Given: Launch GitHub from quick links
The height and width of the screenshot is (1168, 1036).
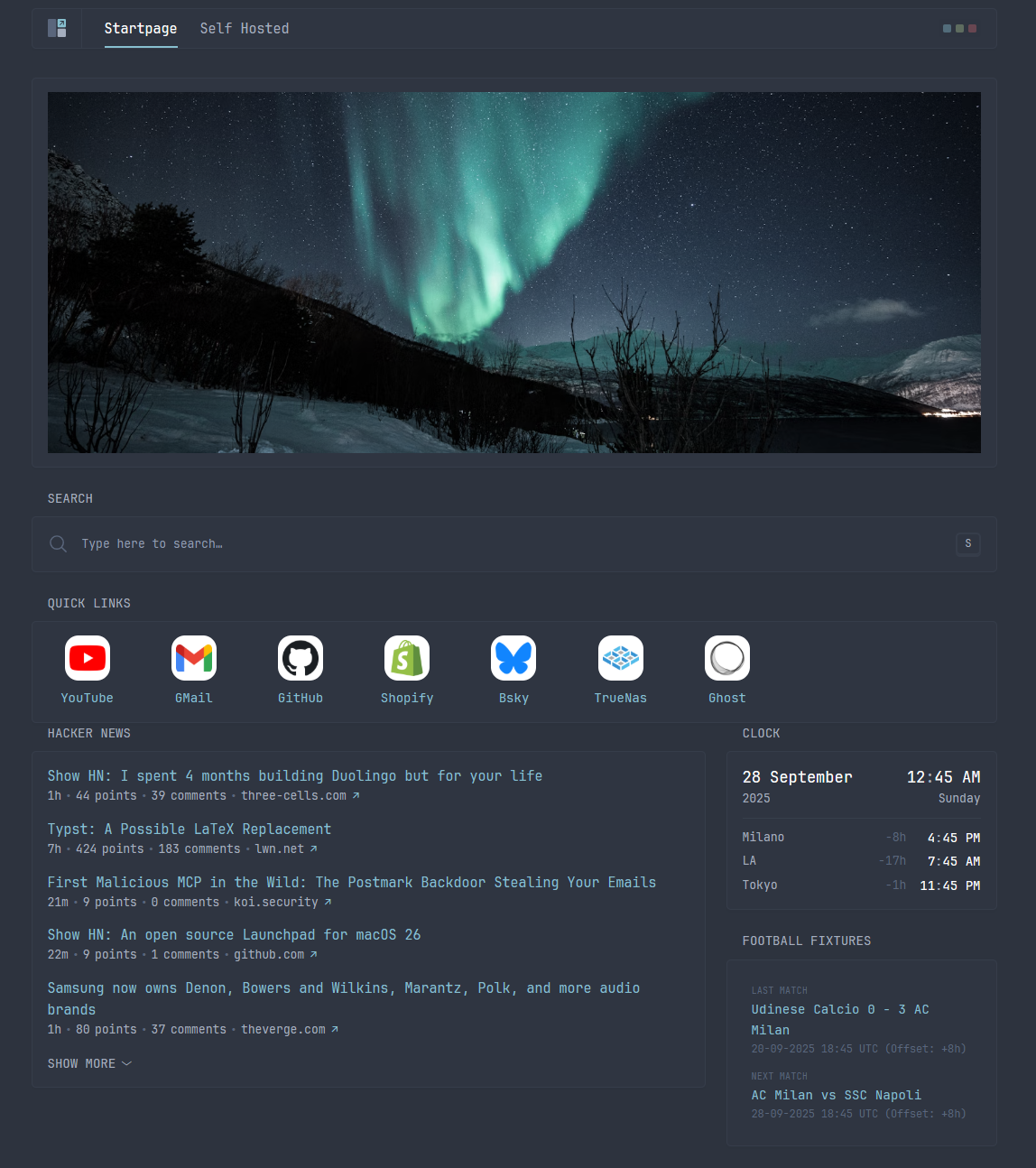Looking at the screenshot, I should point(301,658).
